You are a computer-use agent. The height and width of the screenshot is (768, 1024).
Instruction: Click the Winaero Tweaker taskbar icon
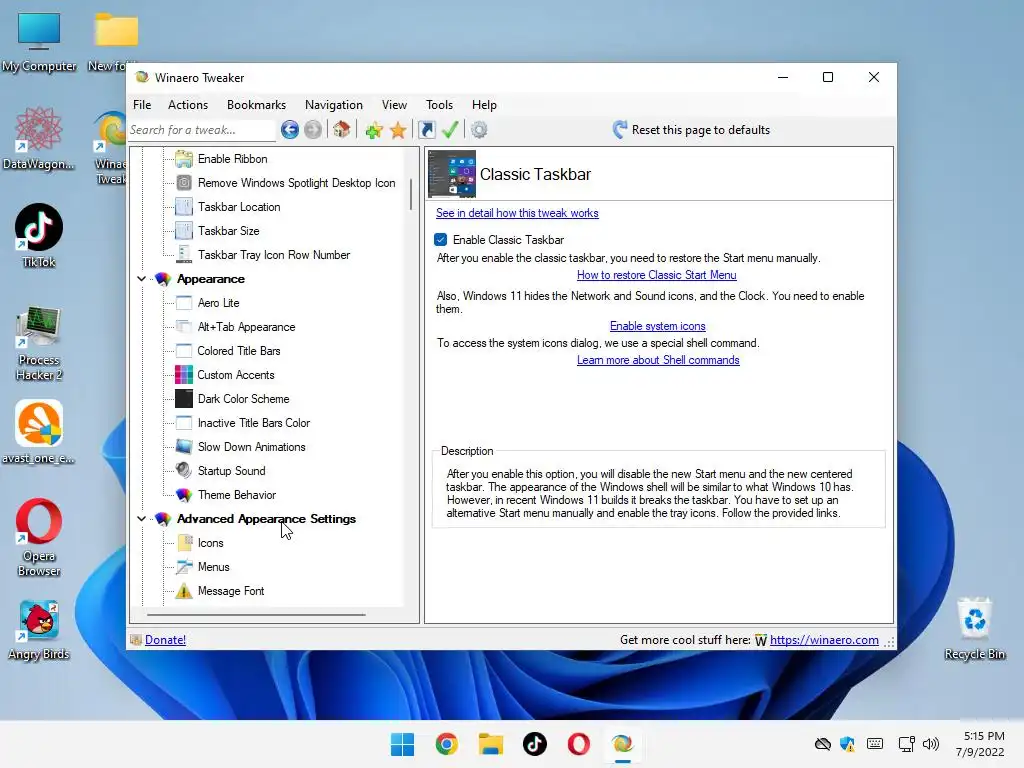pyautogui.click(x=622, y=744)
